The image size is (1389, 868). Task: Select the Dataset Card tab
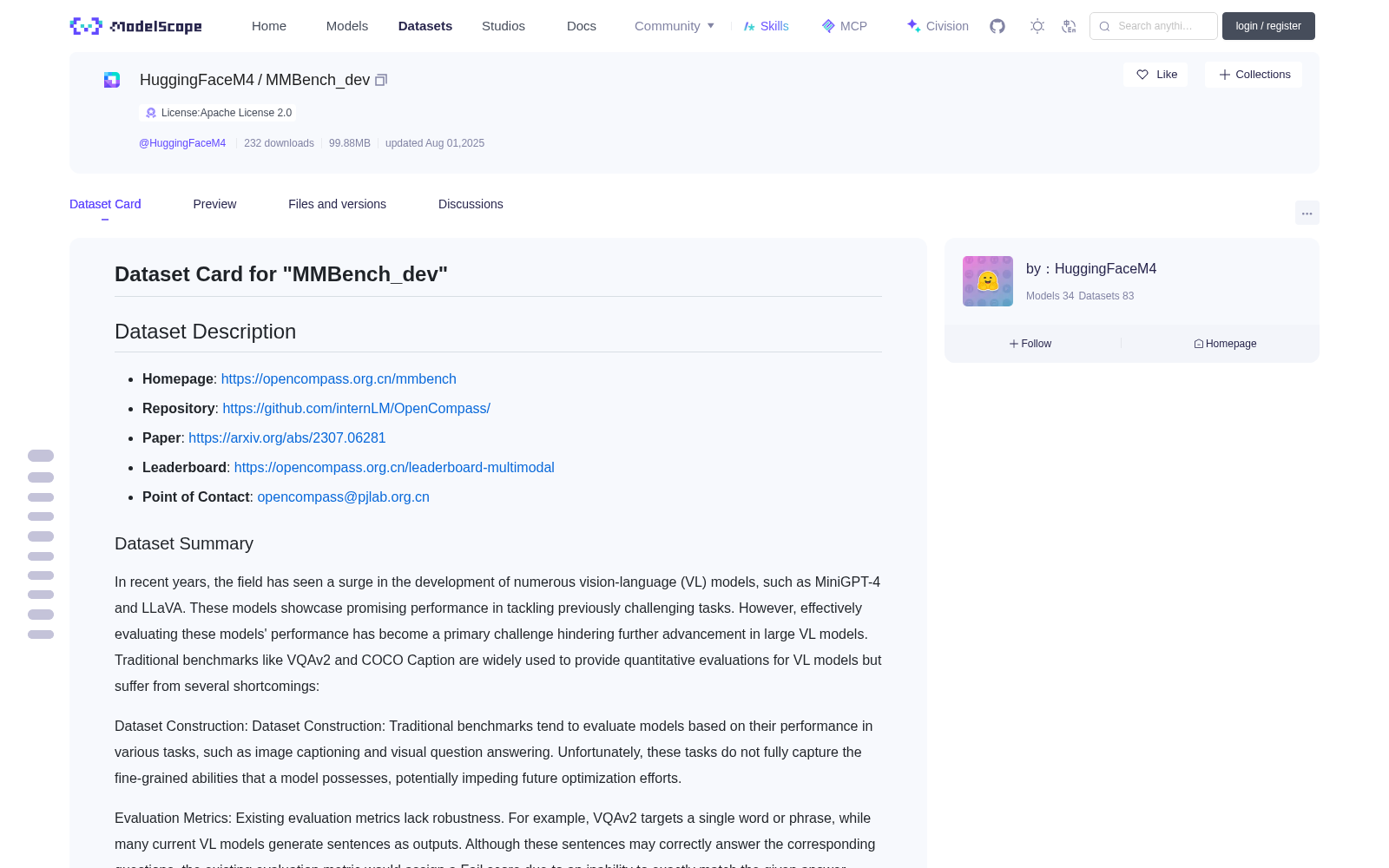pyautogui.click(x=105, y=204)
